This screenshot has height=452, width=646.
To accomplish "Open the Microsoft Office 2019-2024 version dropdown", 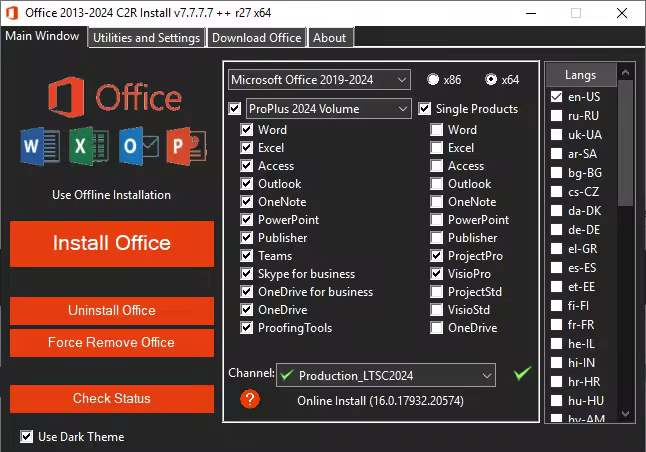I will [x=319, y=79].
